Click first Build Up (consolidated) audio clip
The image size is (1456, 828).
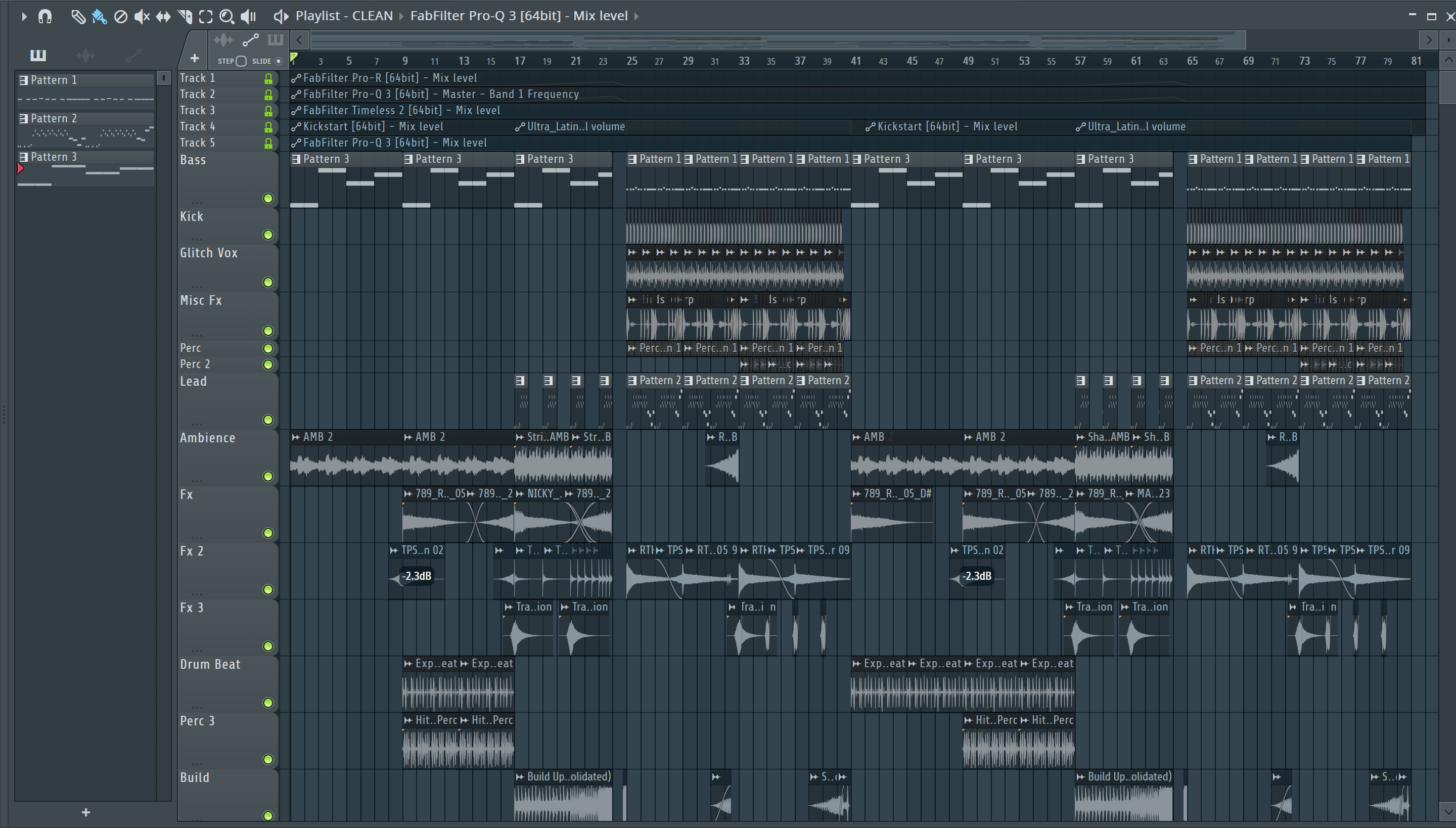pos(563,796)
